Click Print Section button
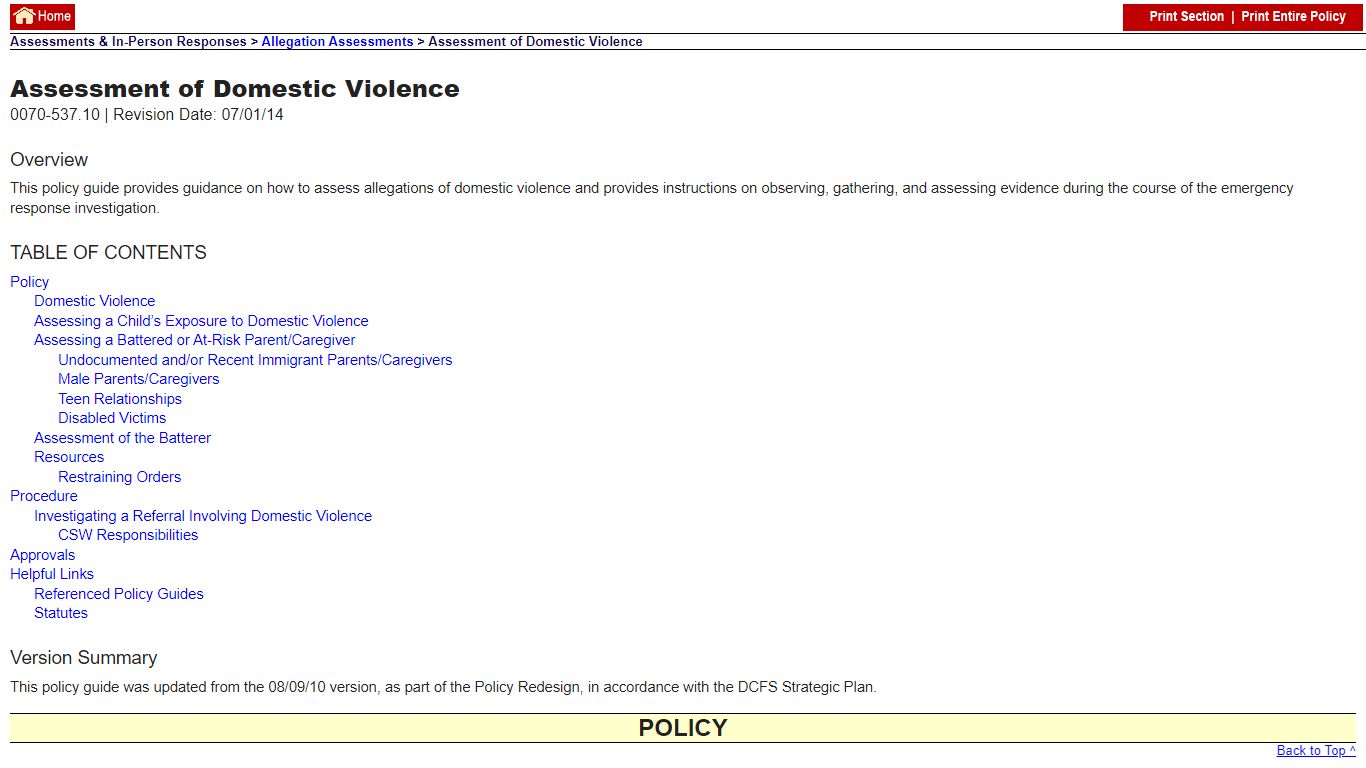 point(1186,17)
